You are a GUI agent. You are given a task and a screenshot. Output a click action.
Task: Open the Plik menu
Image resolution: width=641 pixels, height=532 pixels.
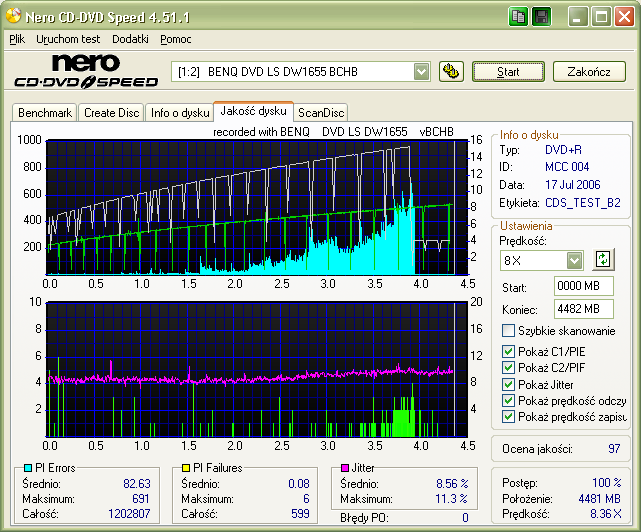17,39
